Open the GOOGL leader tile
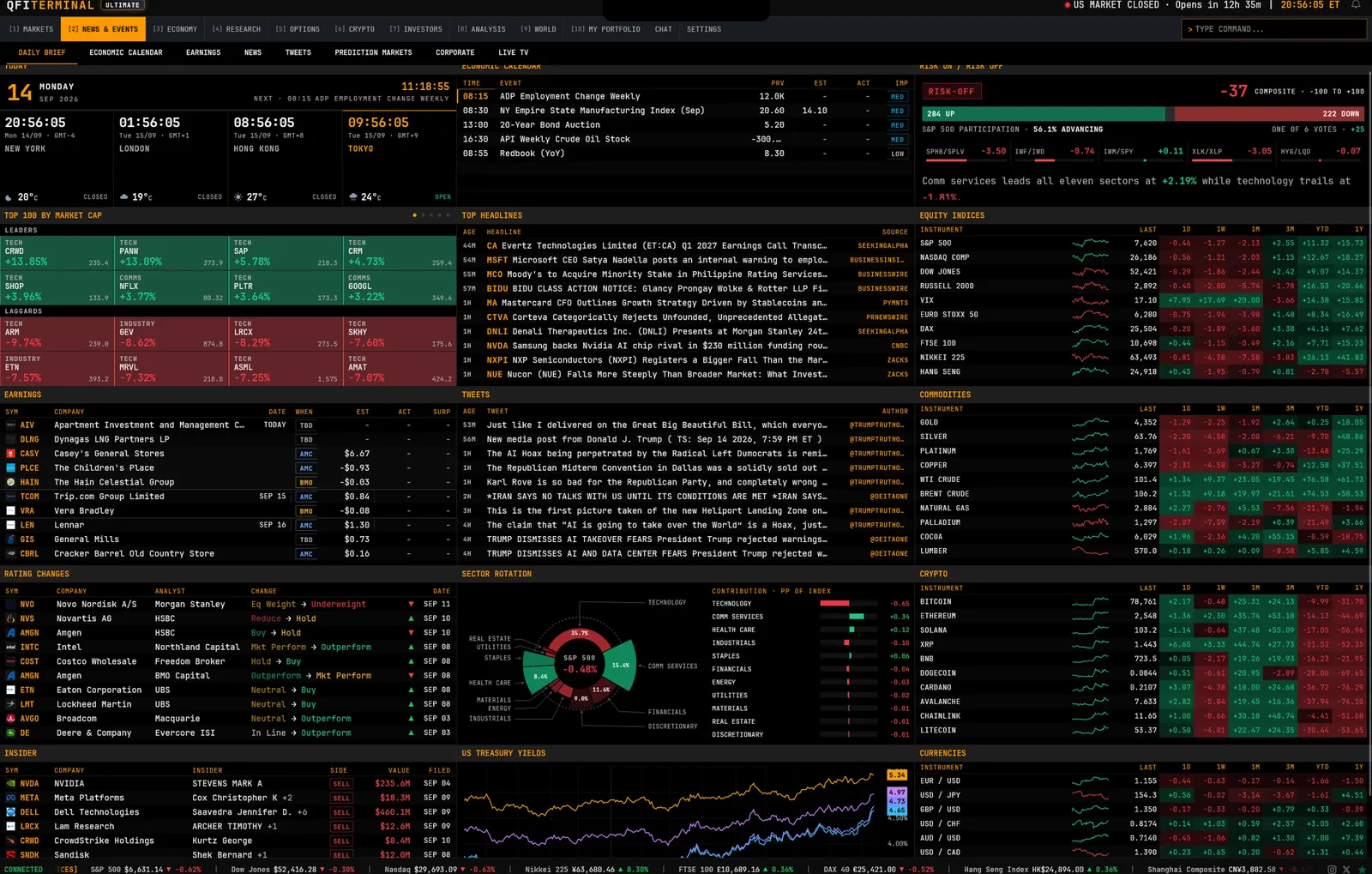The image size is (1372, 874). click(x=400, y=288)
